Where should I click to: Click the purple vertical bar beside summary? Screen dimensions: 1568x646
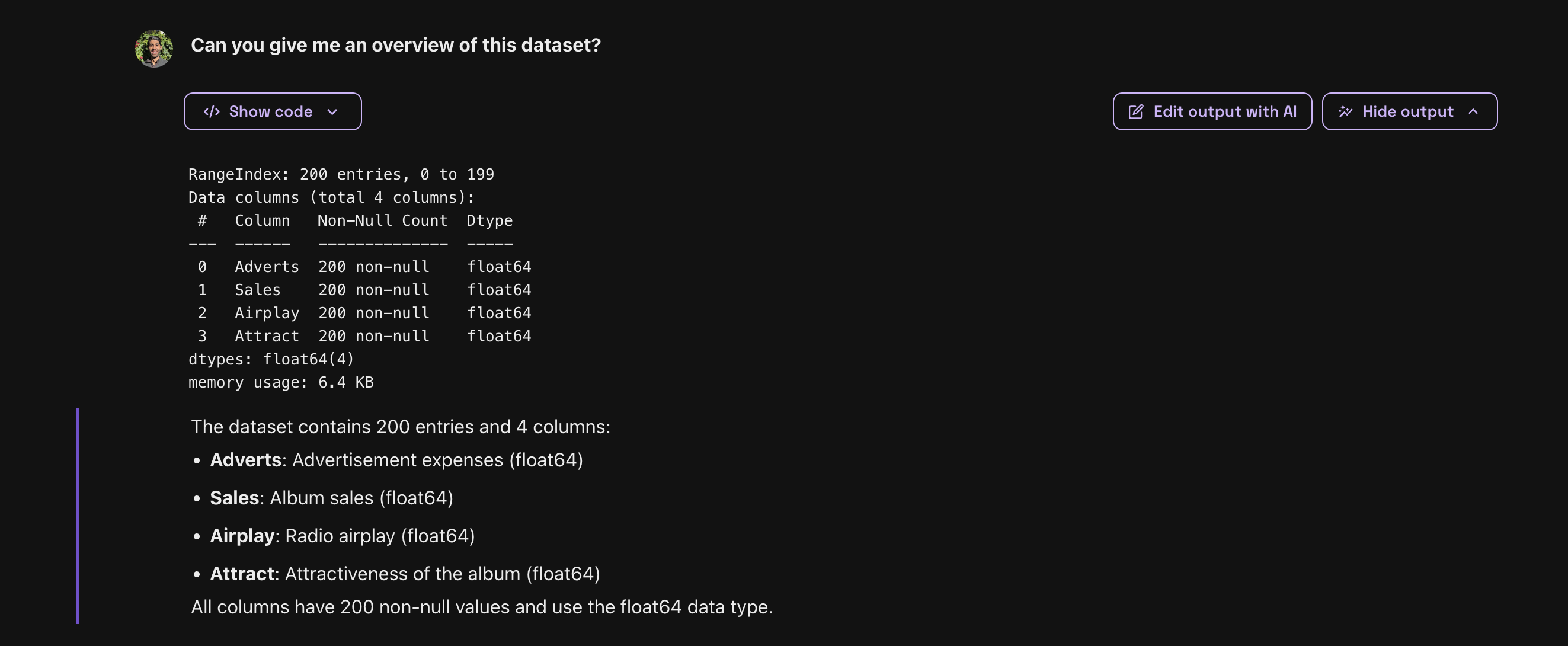[77, 516]
